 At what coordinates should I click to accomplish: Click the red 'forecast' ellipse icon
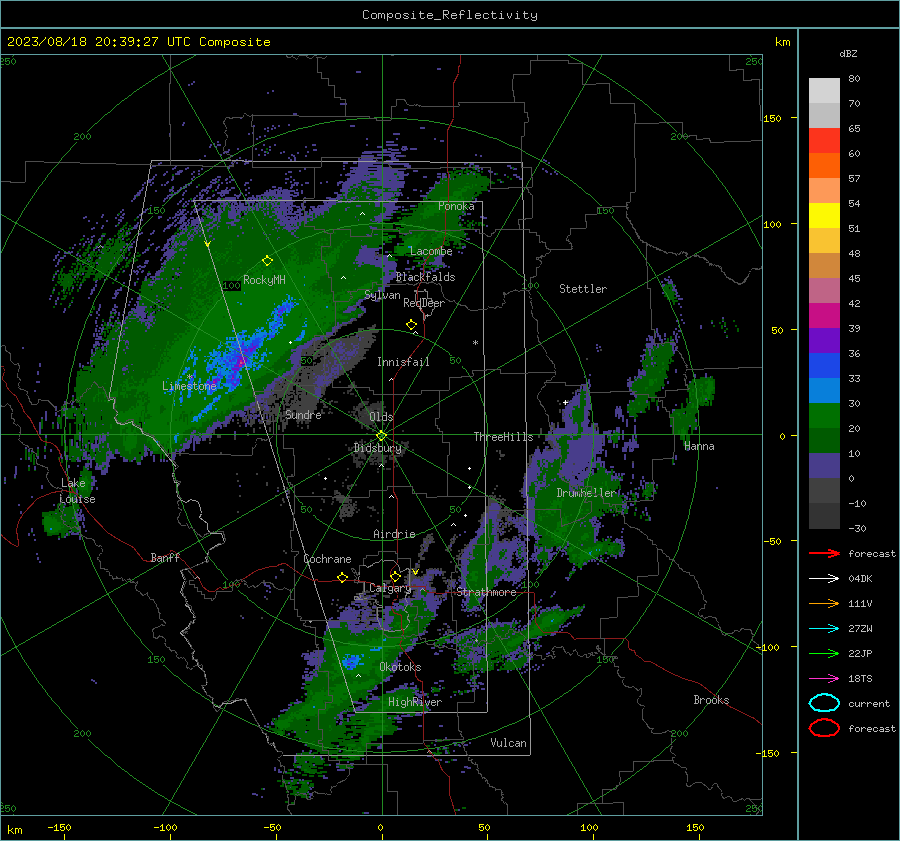[x=824, y=728]
